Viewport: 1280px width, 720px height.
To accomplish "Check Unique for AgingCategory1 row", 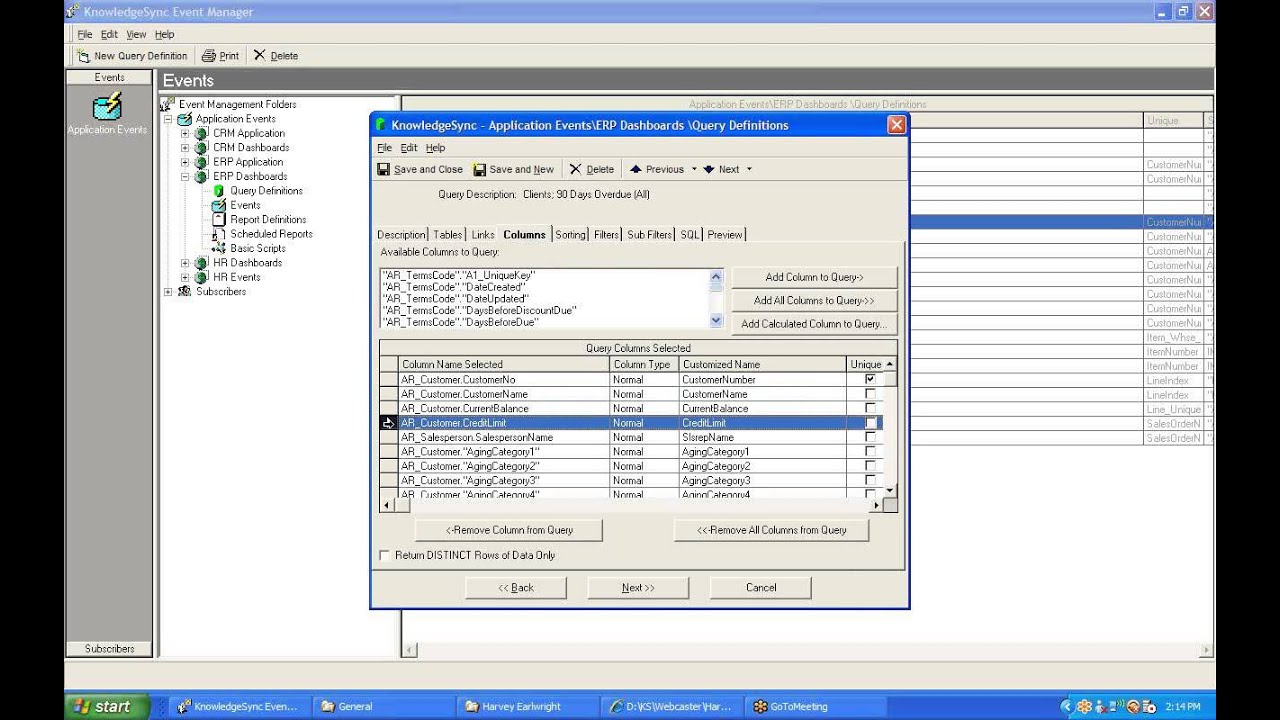I will [870, 452].
